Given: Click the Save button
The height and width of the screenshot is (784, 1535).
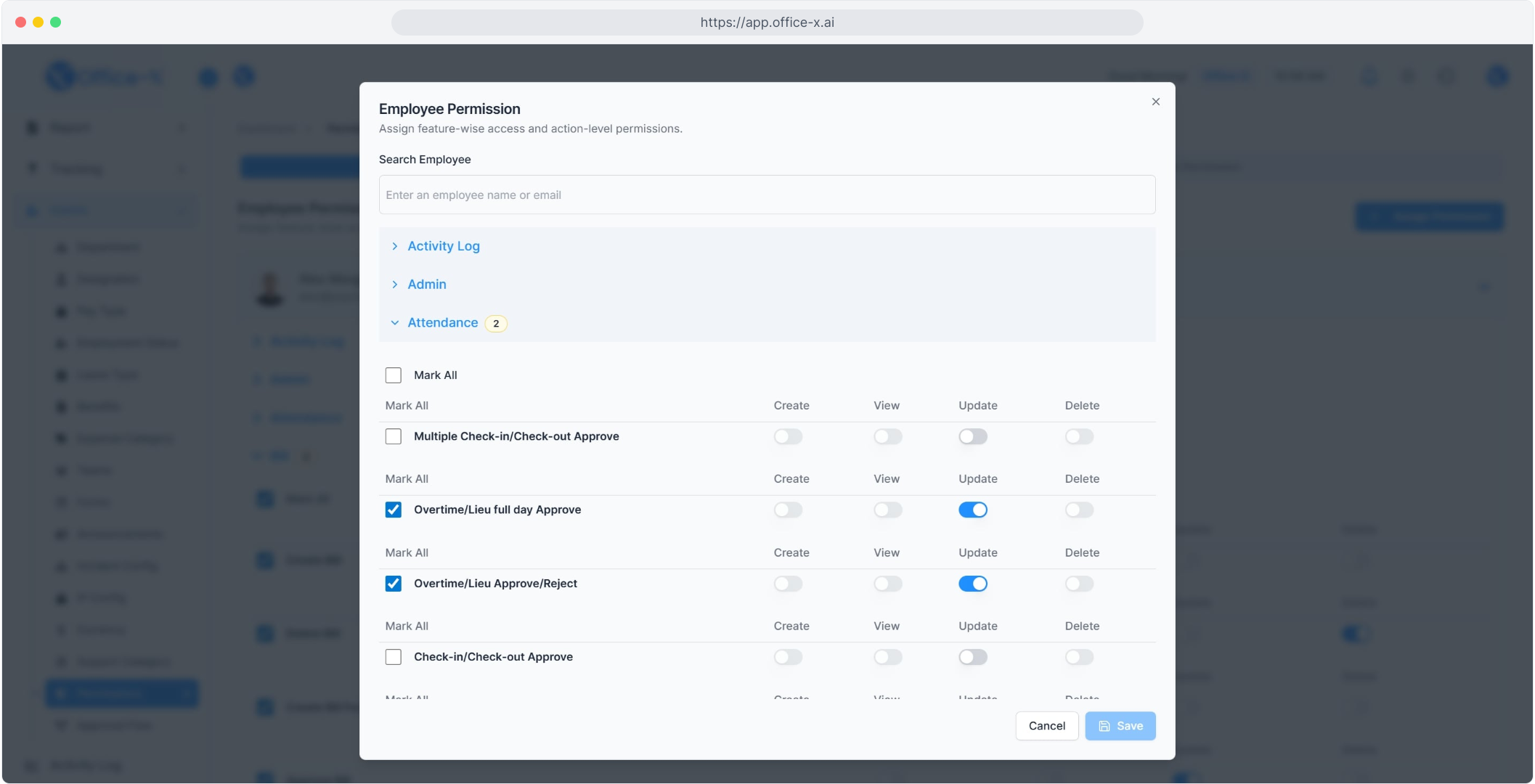Looking at the screenshot, I should pyautogui.click(x=1120, y=726).
